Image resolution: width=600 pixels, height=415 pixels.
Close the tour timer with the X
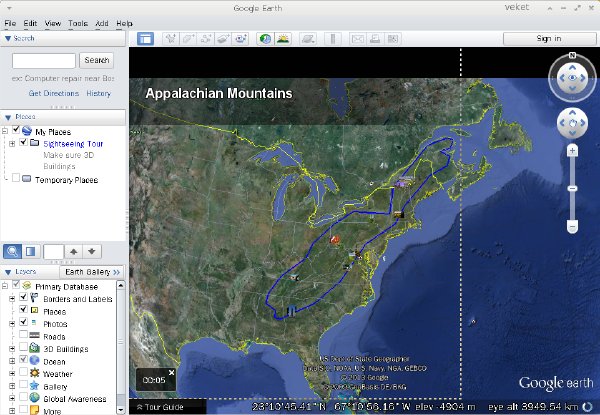(x=171, y=372)
